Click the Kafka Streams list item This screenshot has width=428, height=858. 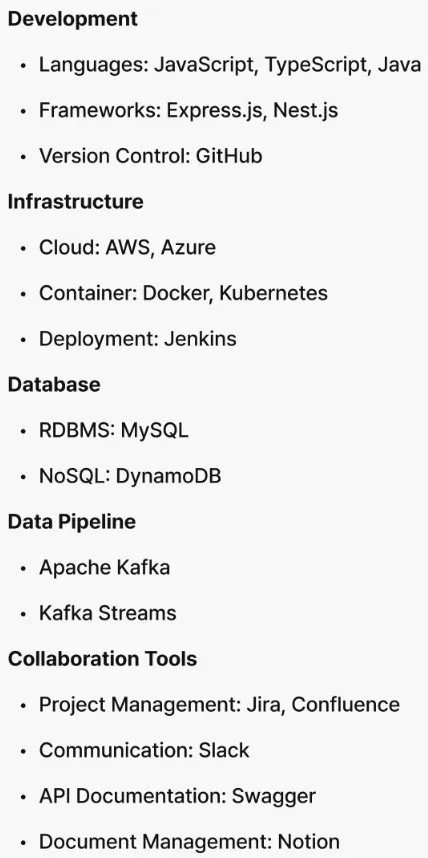[x=108, y=613]
